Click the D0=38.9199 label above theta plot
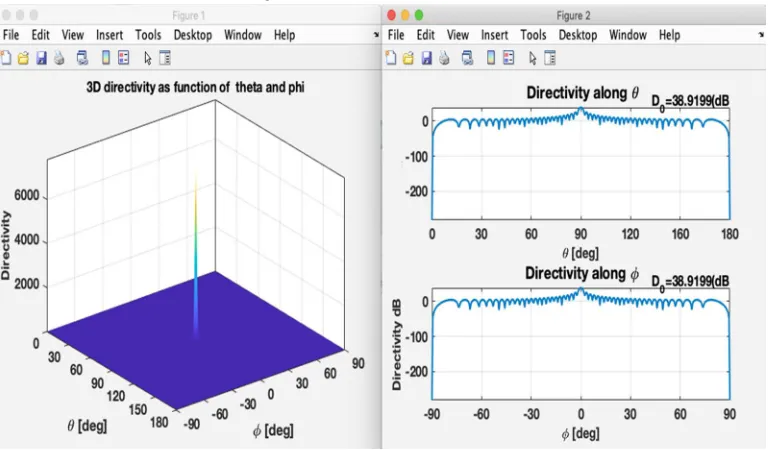Screen dimensions: 780x450 [690, 102]
